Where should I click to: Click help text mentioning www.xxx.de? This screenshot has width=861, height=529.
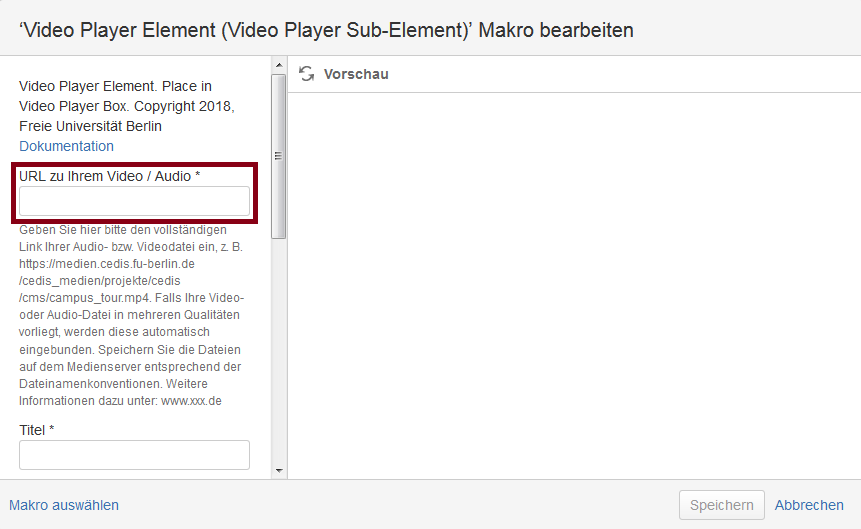pyautogui.click(x=131, y=315)
